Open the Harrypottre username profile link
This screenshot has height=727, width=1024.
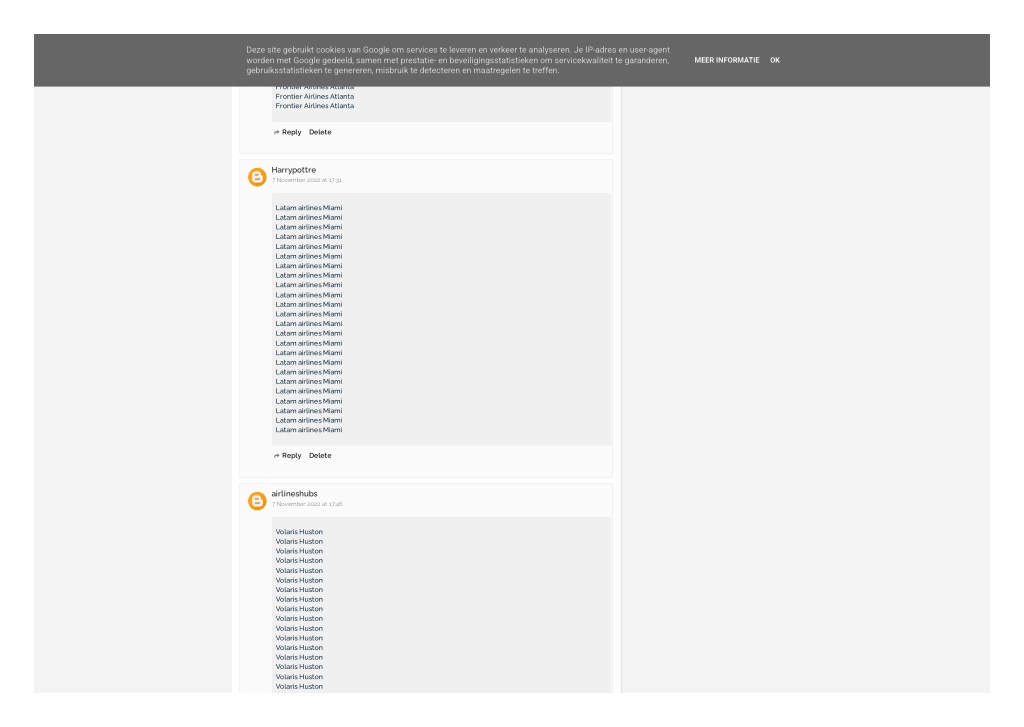(x=294, y=170)
